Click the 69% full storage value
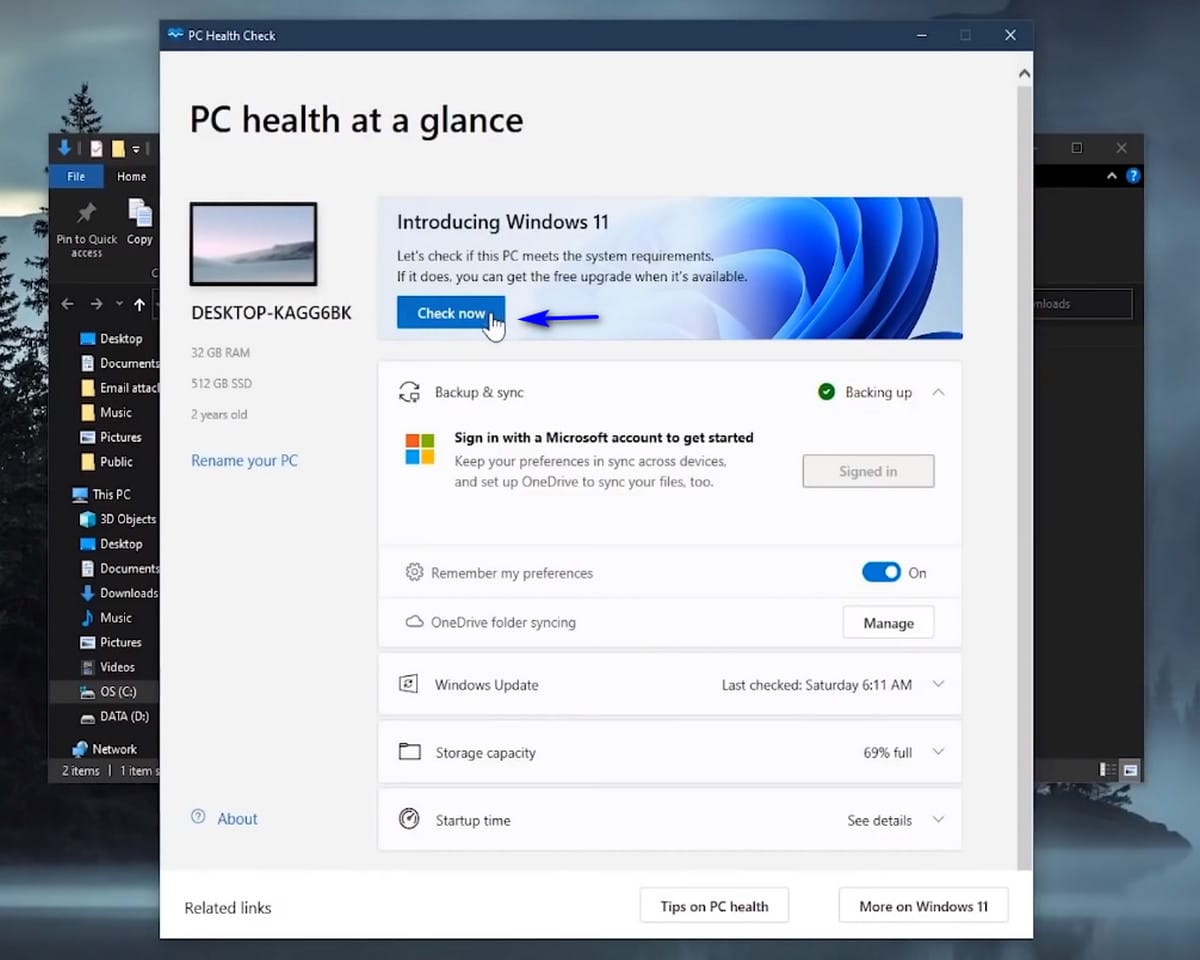The width and height of the screenshot is (1200, 960). 888,752
